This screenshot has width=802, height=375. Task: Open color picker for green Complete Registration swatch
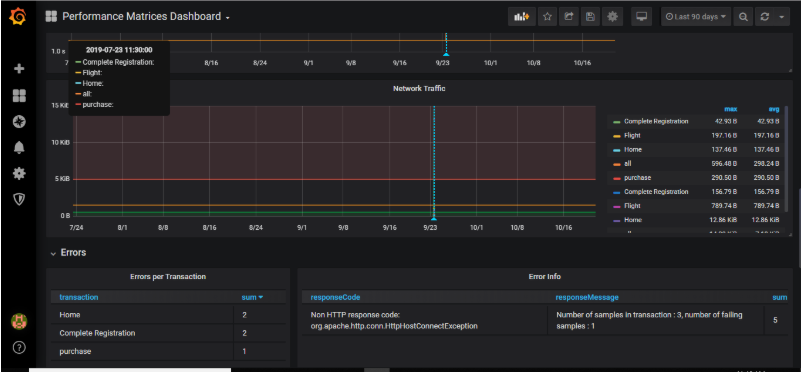pos(616,122)
